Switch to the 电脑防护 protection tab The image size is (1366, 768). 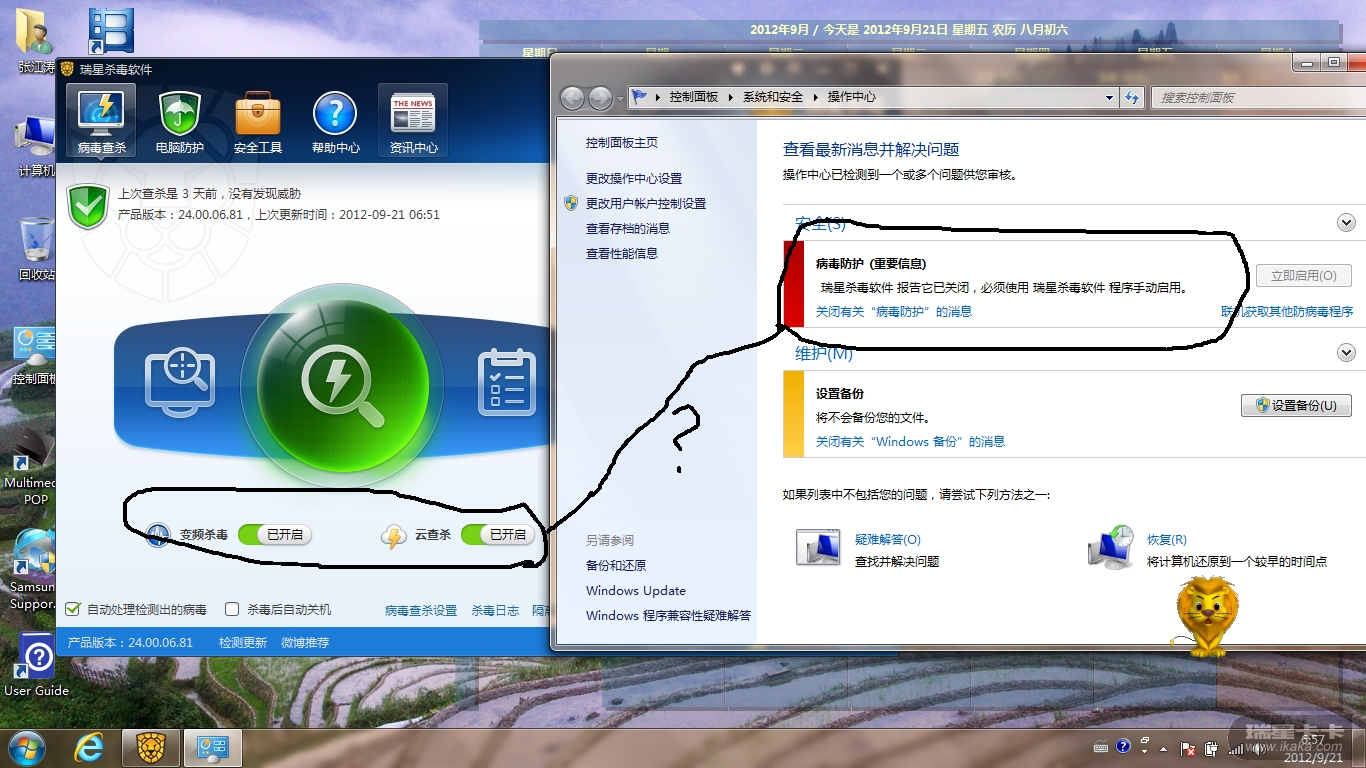click(x=180, y=121)
